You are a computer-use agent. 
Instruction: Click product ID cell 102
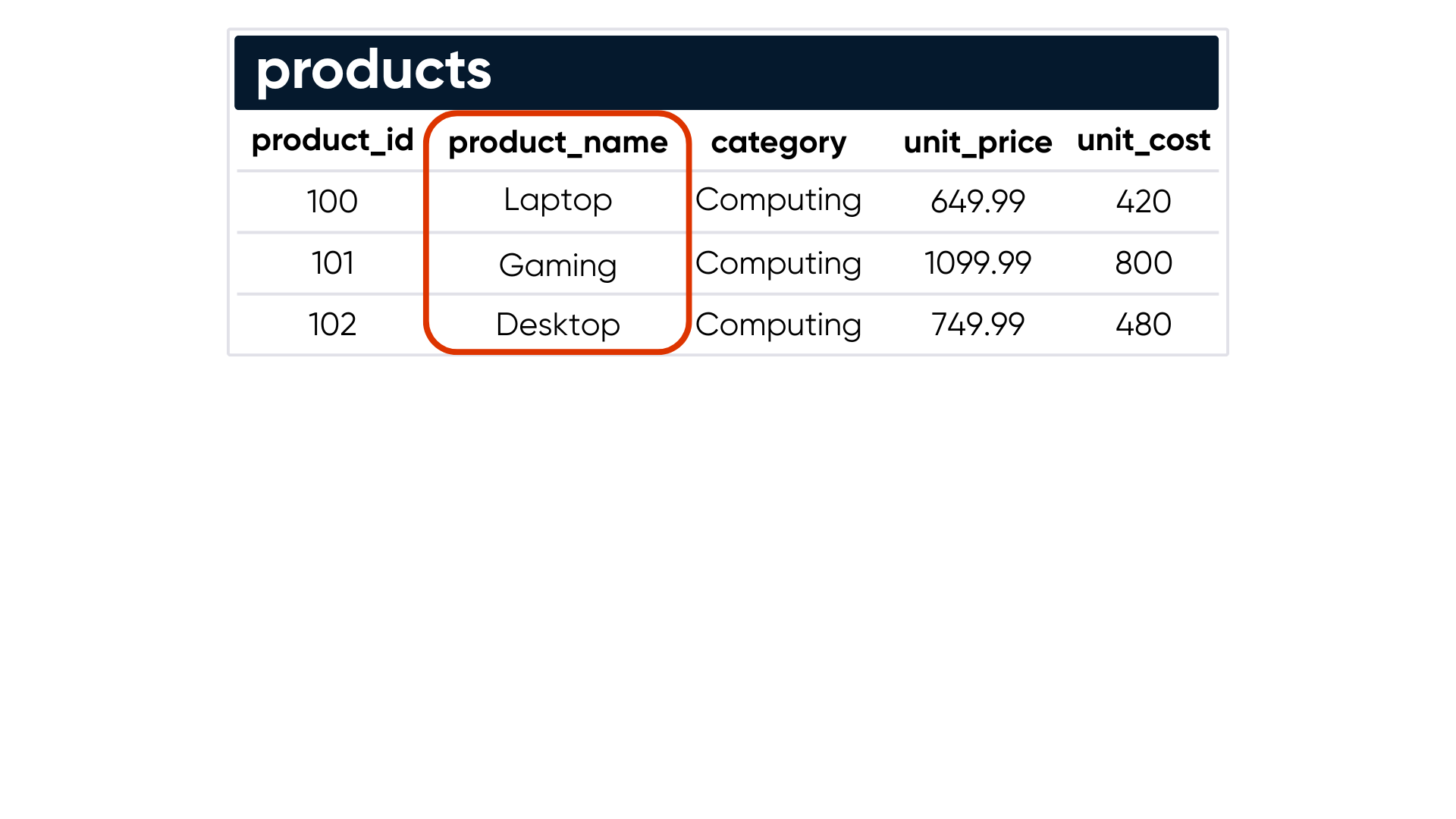[332, 325]
